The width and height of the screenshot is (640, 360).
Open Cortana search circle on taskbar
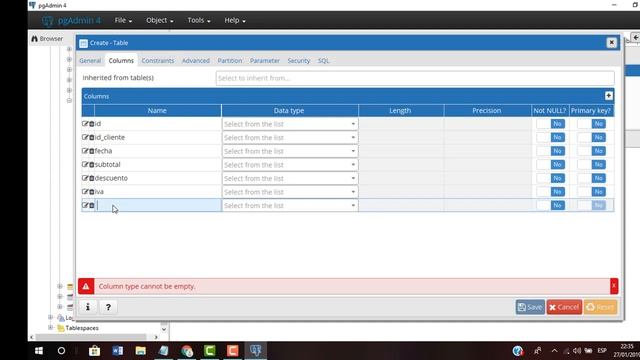[61, 351]
